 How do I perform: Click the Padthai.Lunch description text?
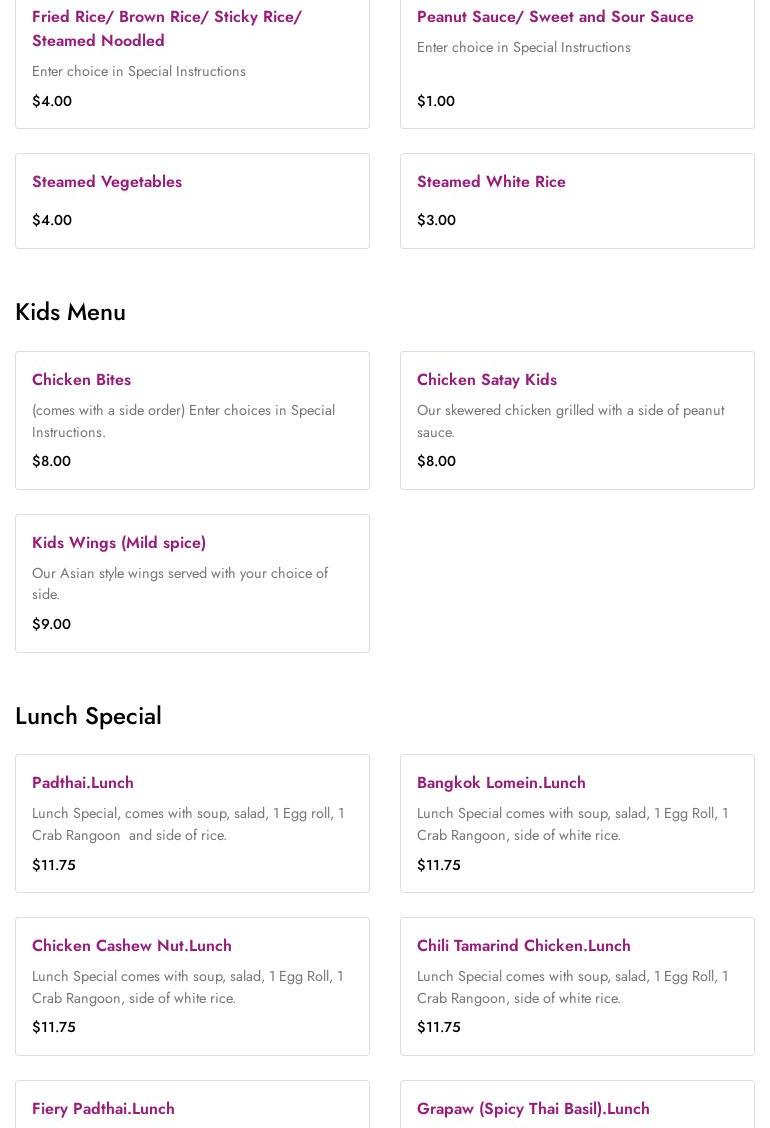[x=188, y=824]
